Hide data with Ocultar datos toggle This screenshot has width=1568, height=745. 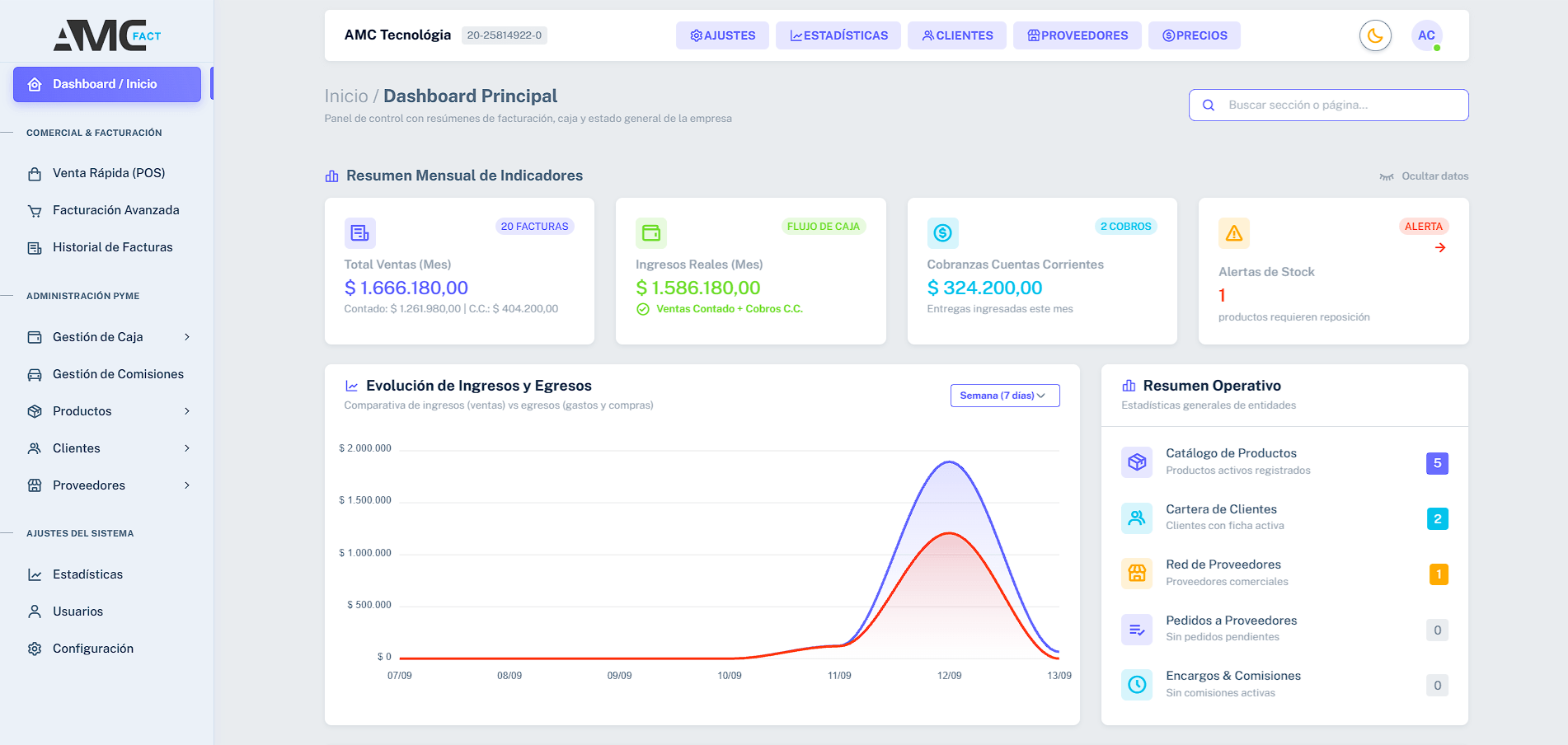tap(1424, 176)
